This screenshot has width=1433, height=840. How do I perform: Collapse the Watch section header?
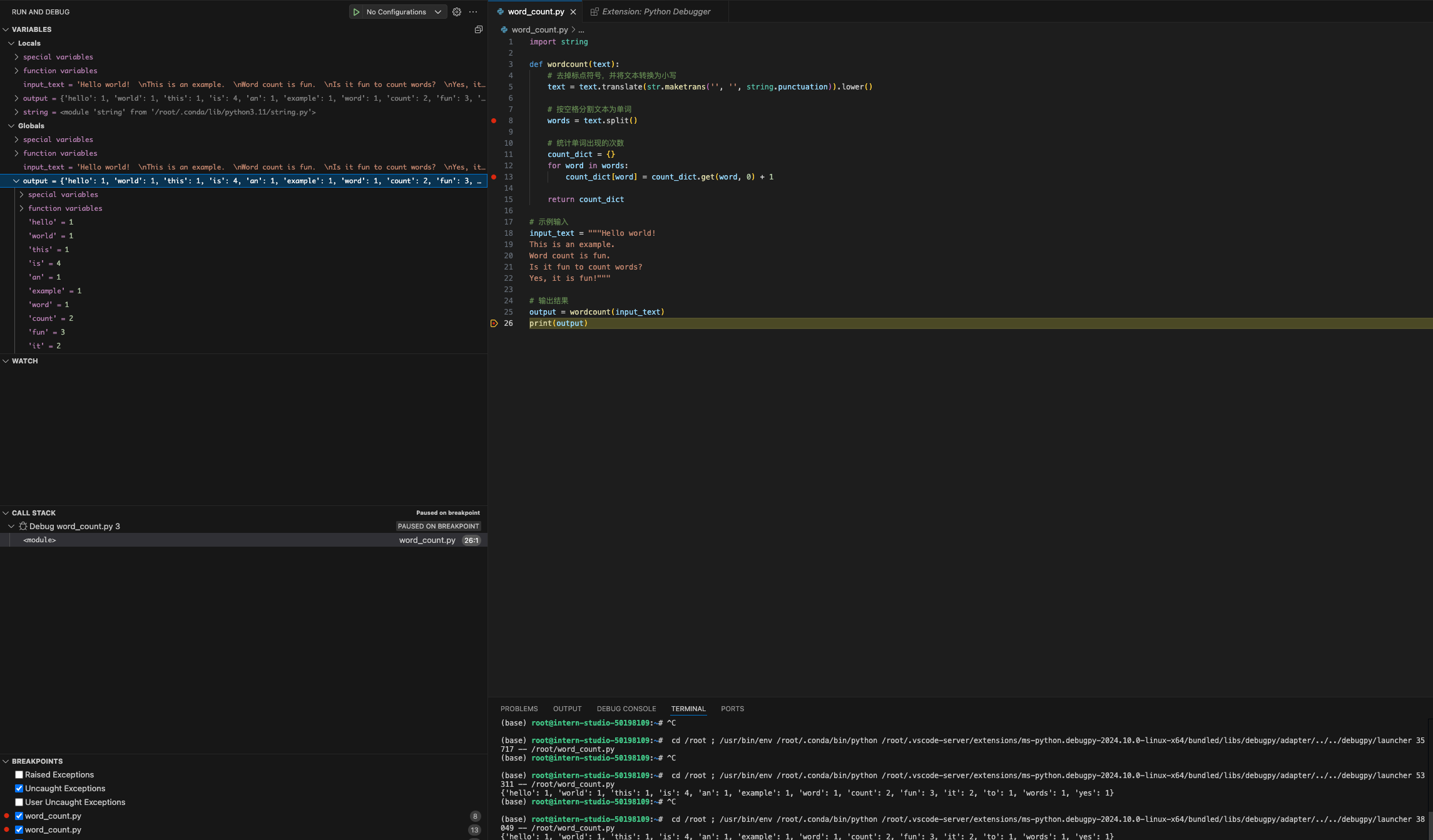pos(24,361)
